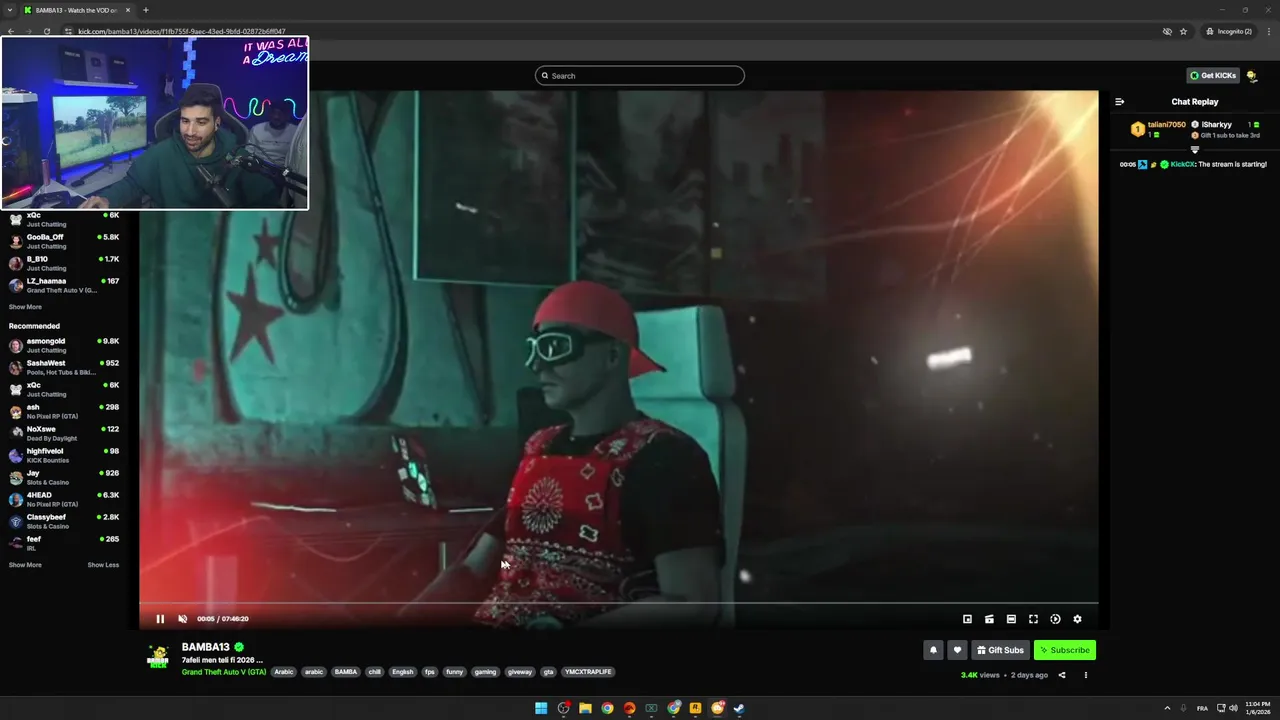The width and height of the screenshot is (1280, 720).
Task: Open Incognito profile indicator
Action: click(1229, 31)
